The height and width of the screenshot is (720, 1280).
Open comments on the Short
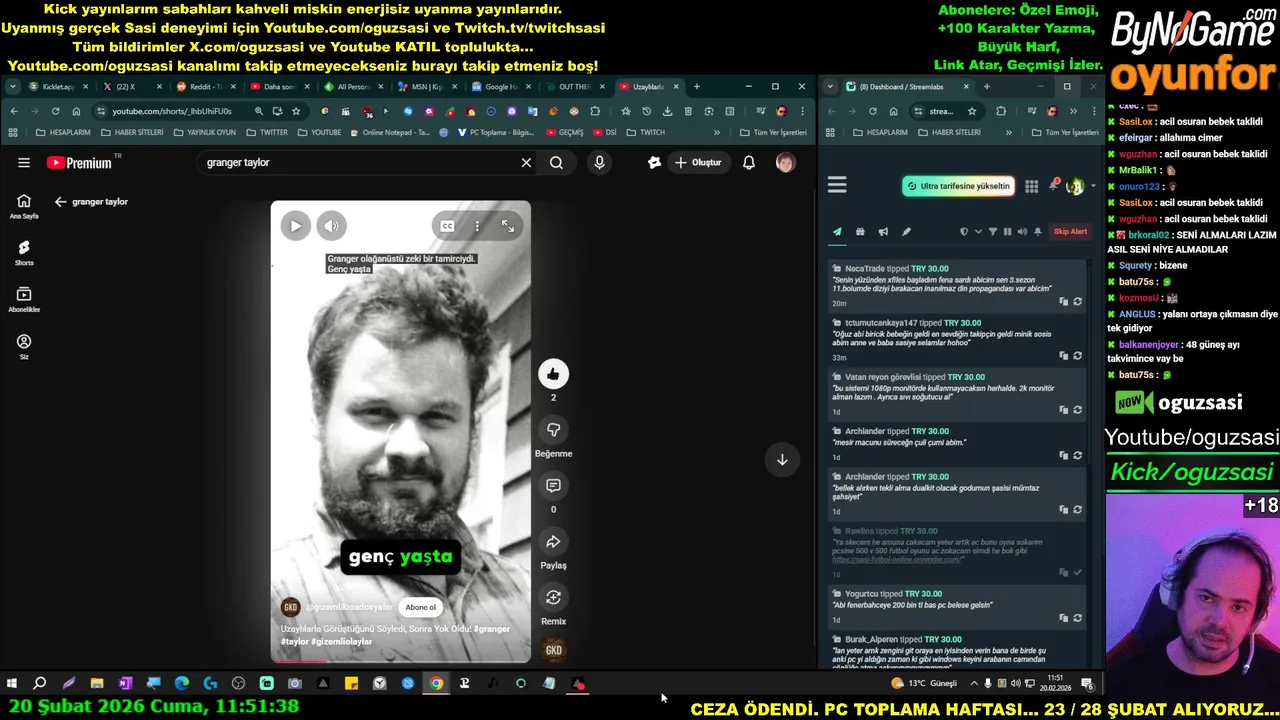coord(553,486)
